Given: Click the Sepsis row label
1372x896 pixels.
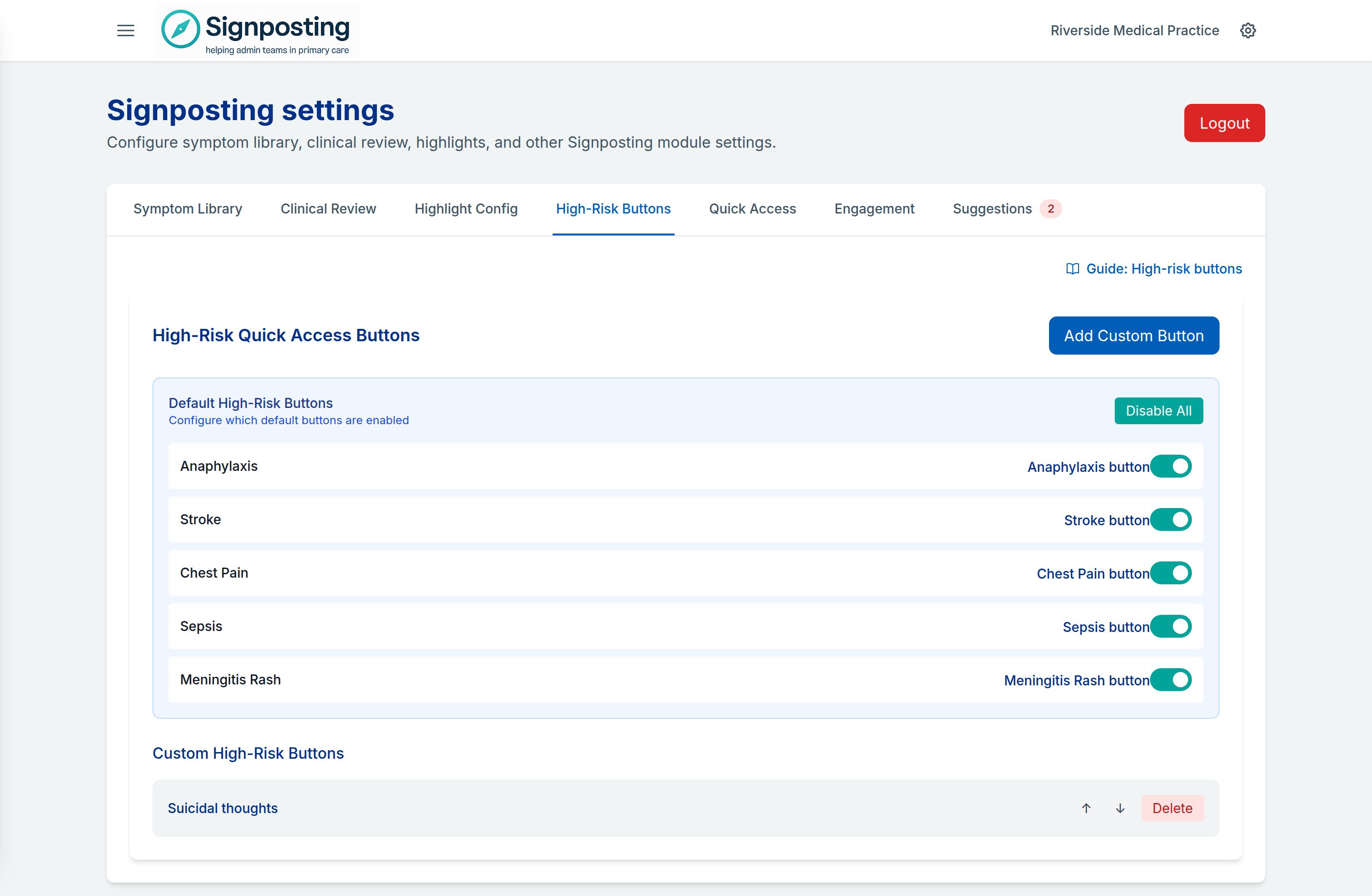Looking at the screenshot, I should coord(201,626).
